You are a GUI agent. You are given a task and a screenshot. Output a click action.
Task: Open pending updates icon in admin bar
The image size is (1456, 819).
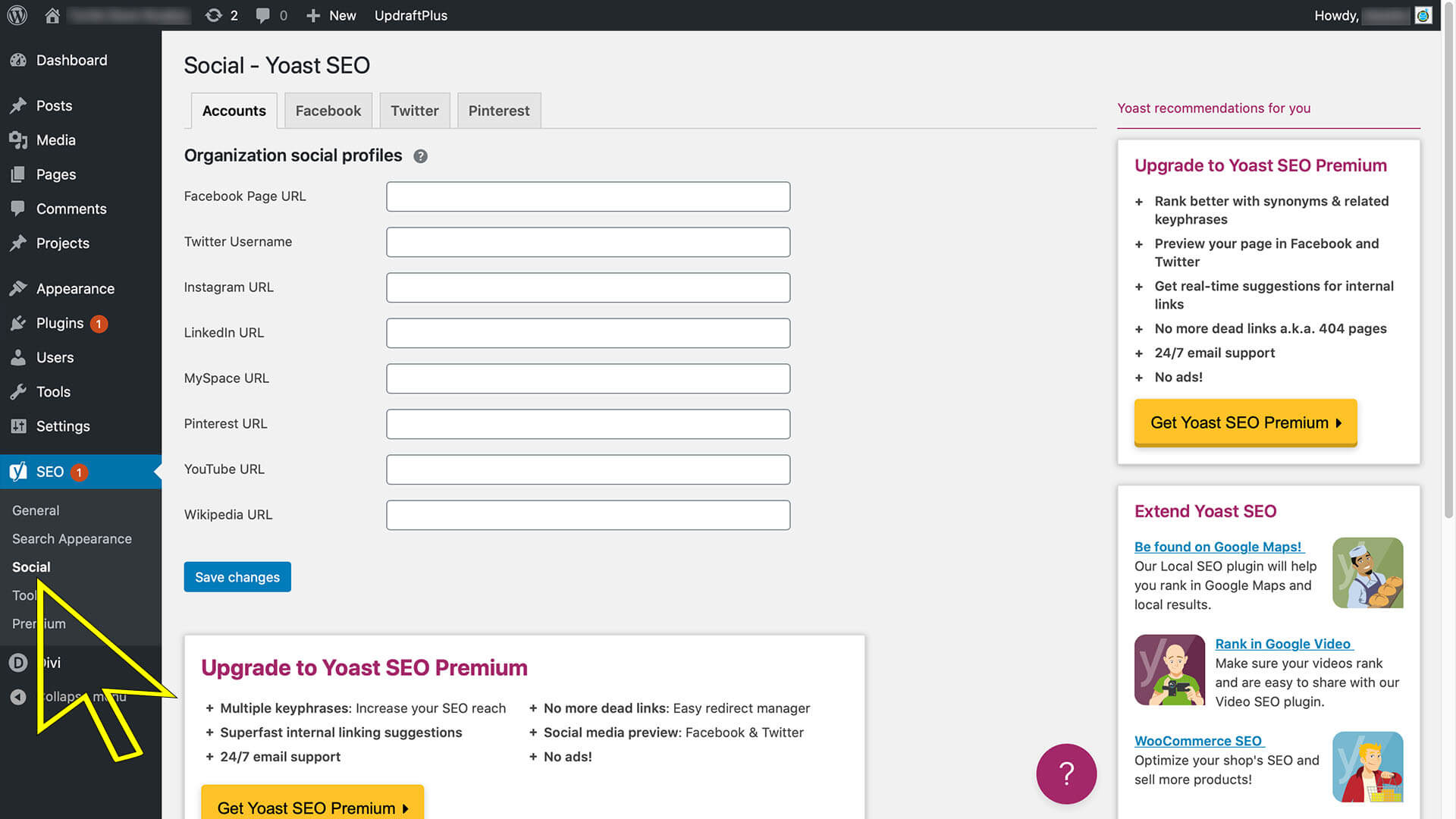coord(213,15)
